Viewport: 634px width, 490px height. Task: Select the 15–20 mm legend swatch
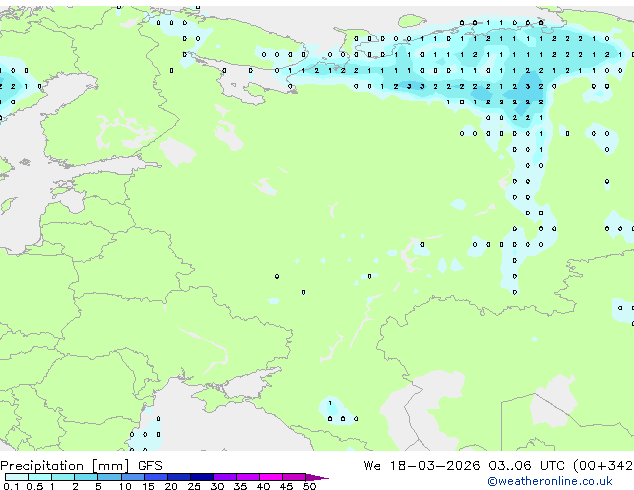[x=156, y=477]
